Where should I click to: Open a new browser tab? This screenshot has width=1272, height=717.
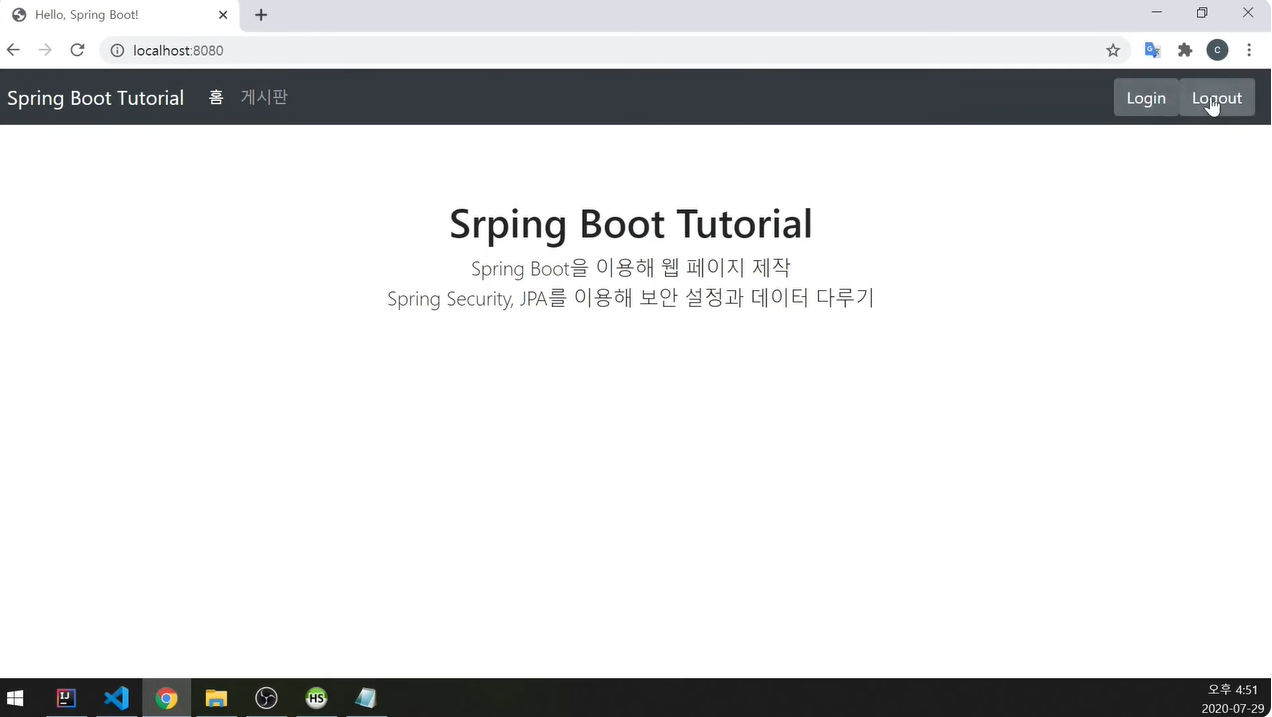pyautogui.click(x=261, y=15)
